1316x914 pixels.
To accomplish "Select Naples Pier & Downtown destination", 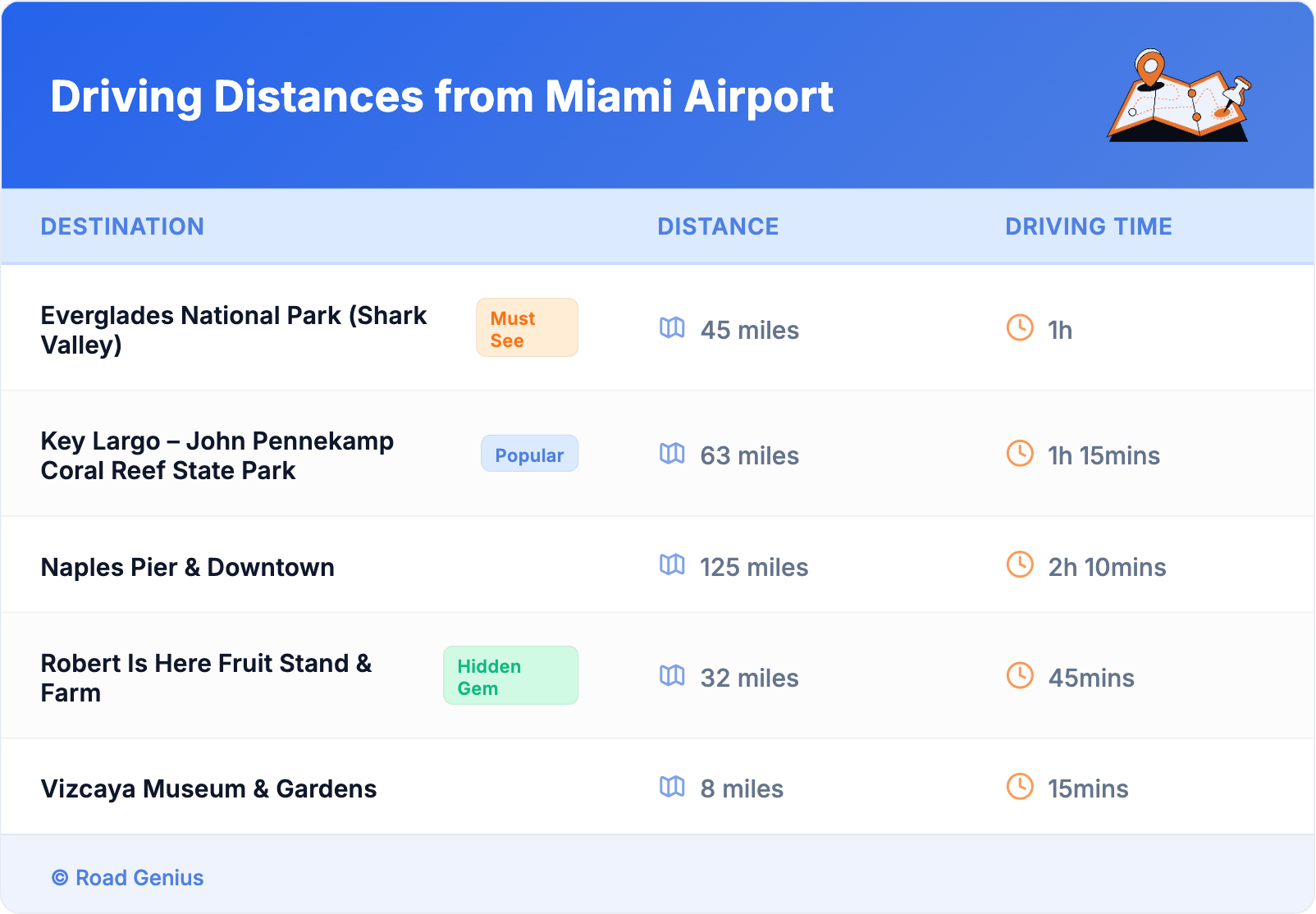I will (x=188, y=567).
